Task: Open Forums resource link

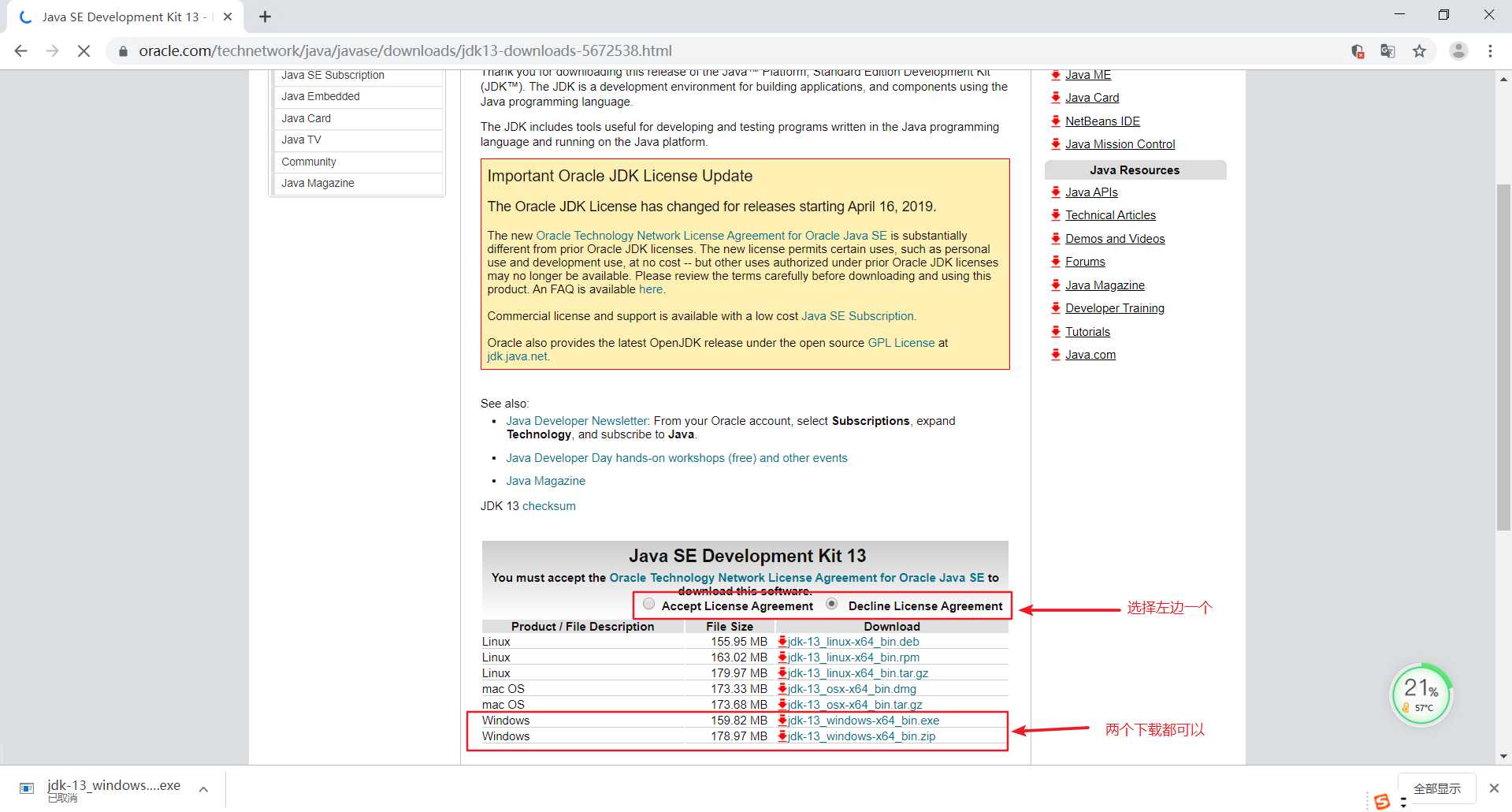Action: pos(1085,262)
